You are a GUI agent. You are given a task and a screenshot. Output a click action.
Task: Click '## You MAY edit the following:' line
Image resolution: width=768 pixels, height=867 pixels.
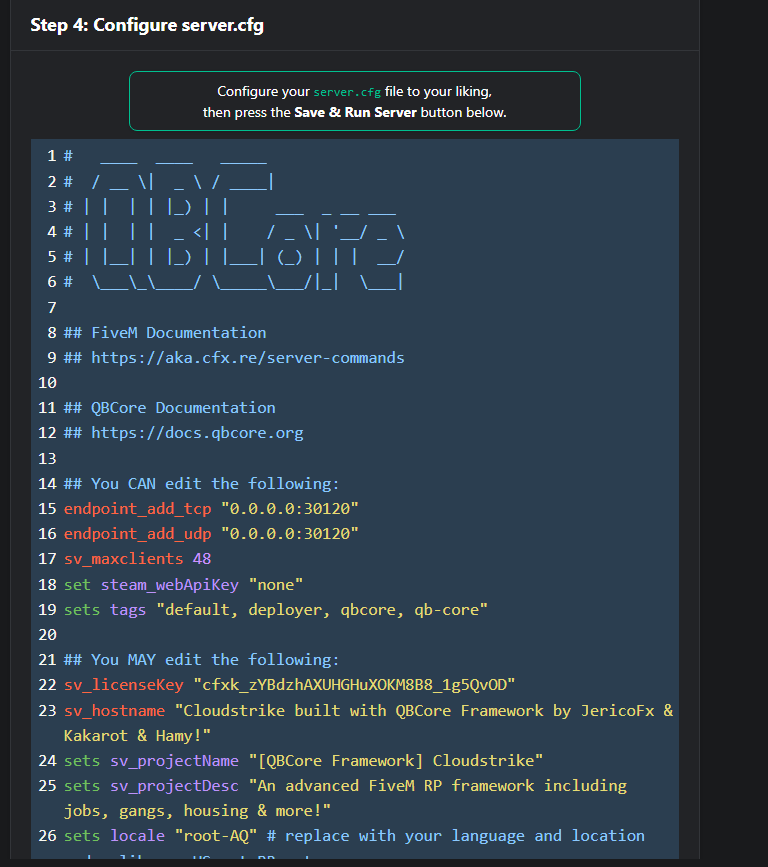(x=201, y=660)
